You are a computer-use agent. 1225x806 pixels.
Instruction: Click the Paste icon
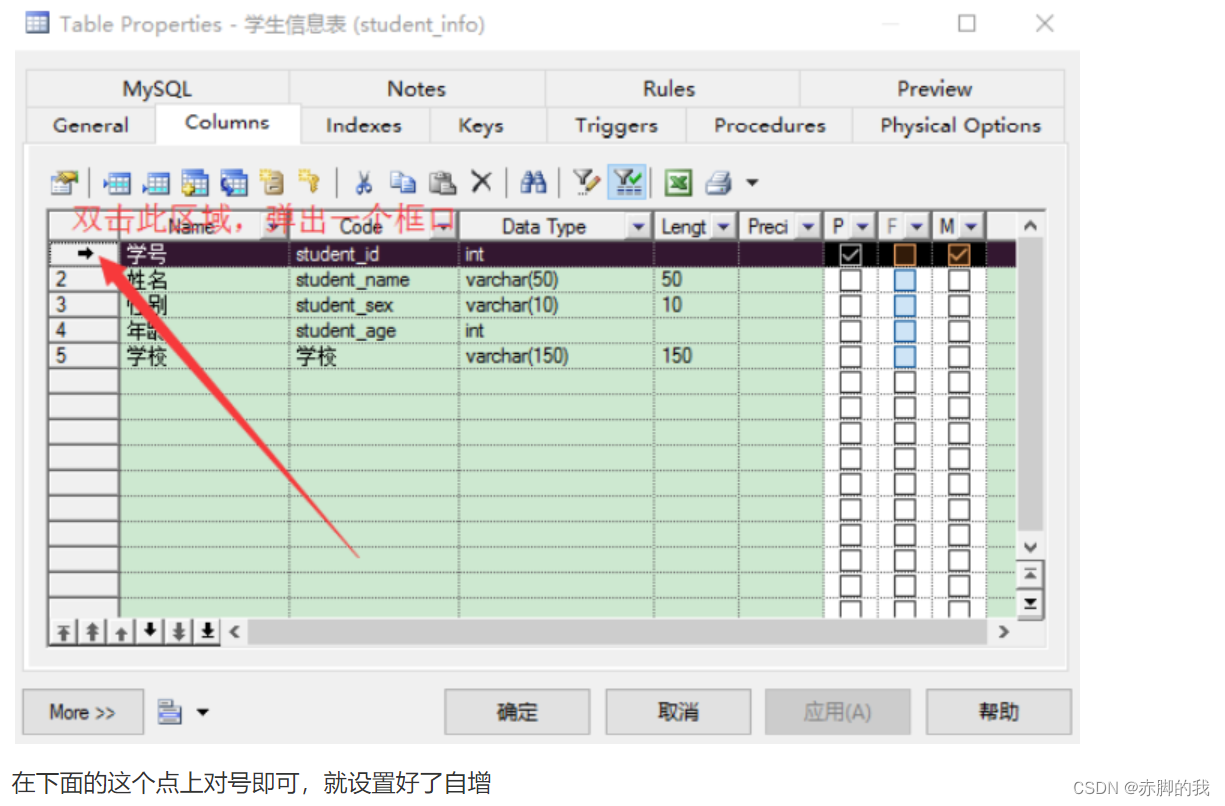[x=442, y=181]
